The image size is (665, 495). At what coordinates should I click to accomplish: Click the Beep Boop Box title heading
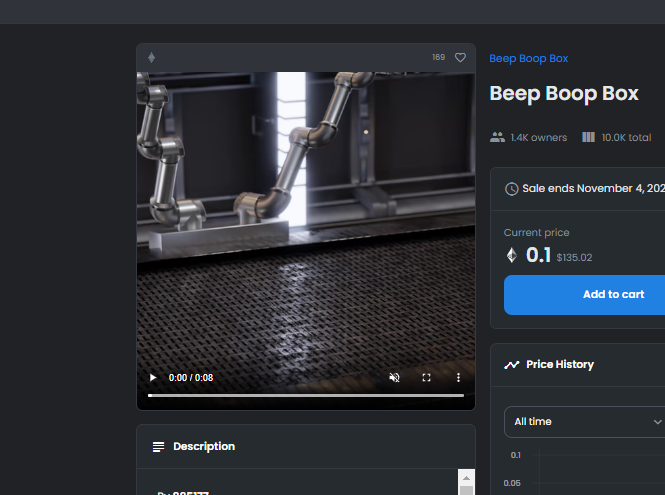(x=564, y=94)
